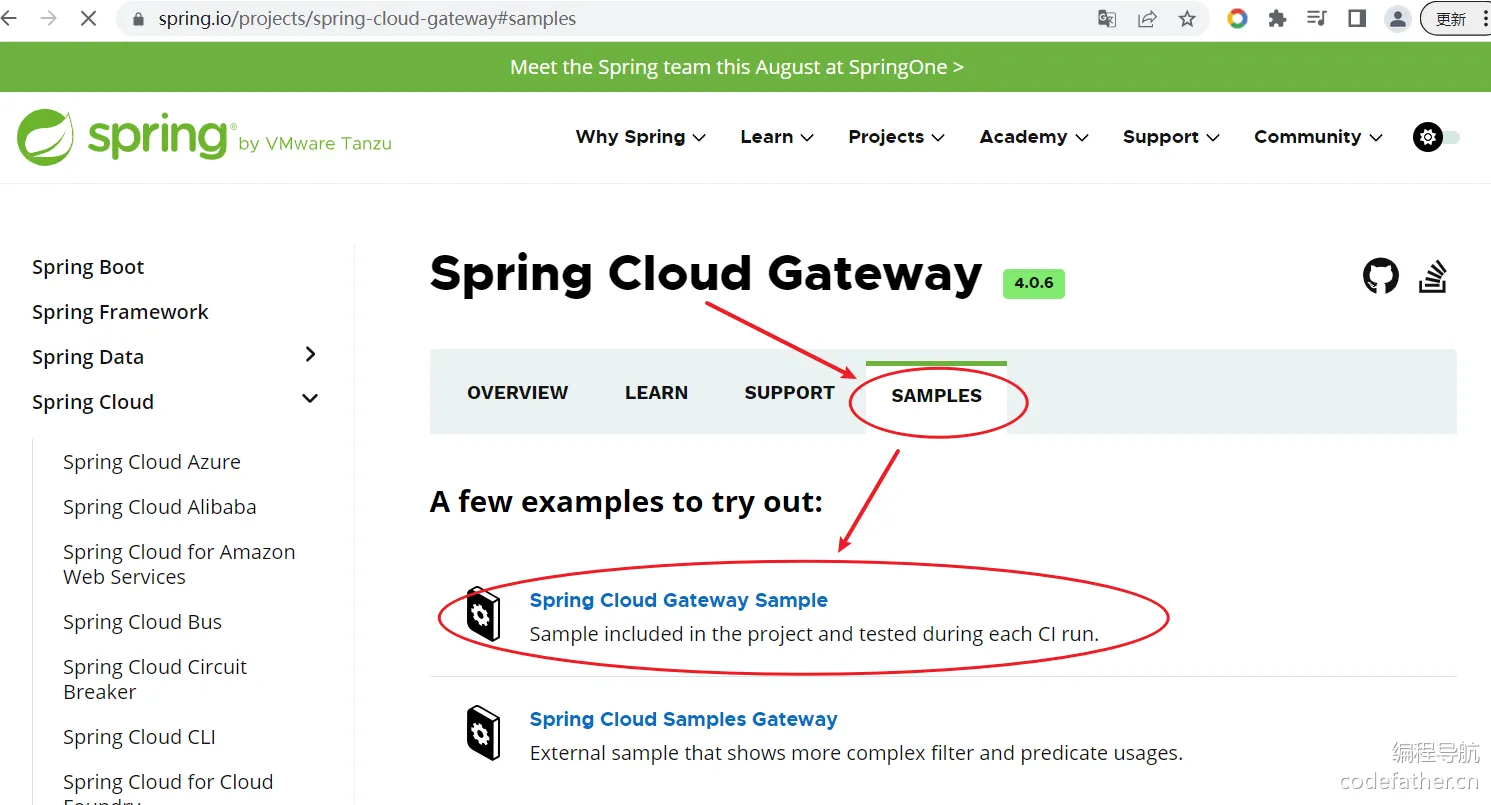The height and width of the screenshot is (805, 1491).
Task: Expand the Spring Data sidebar chevron
Action: [310, 355]
